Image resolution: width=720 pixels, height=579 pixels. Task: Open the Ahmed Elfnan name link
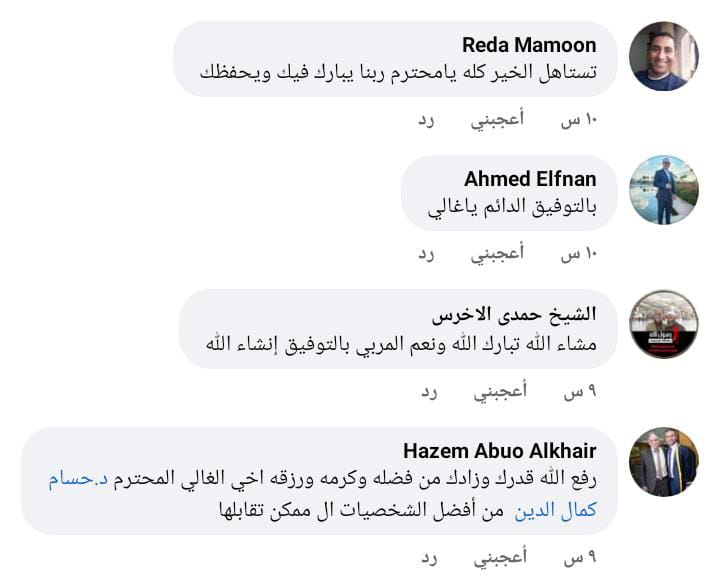pyautogui.click(x=530, y=179)
